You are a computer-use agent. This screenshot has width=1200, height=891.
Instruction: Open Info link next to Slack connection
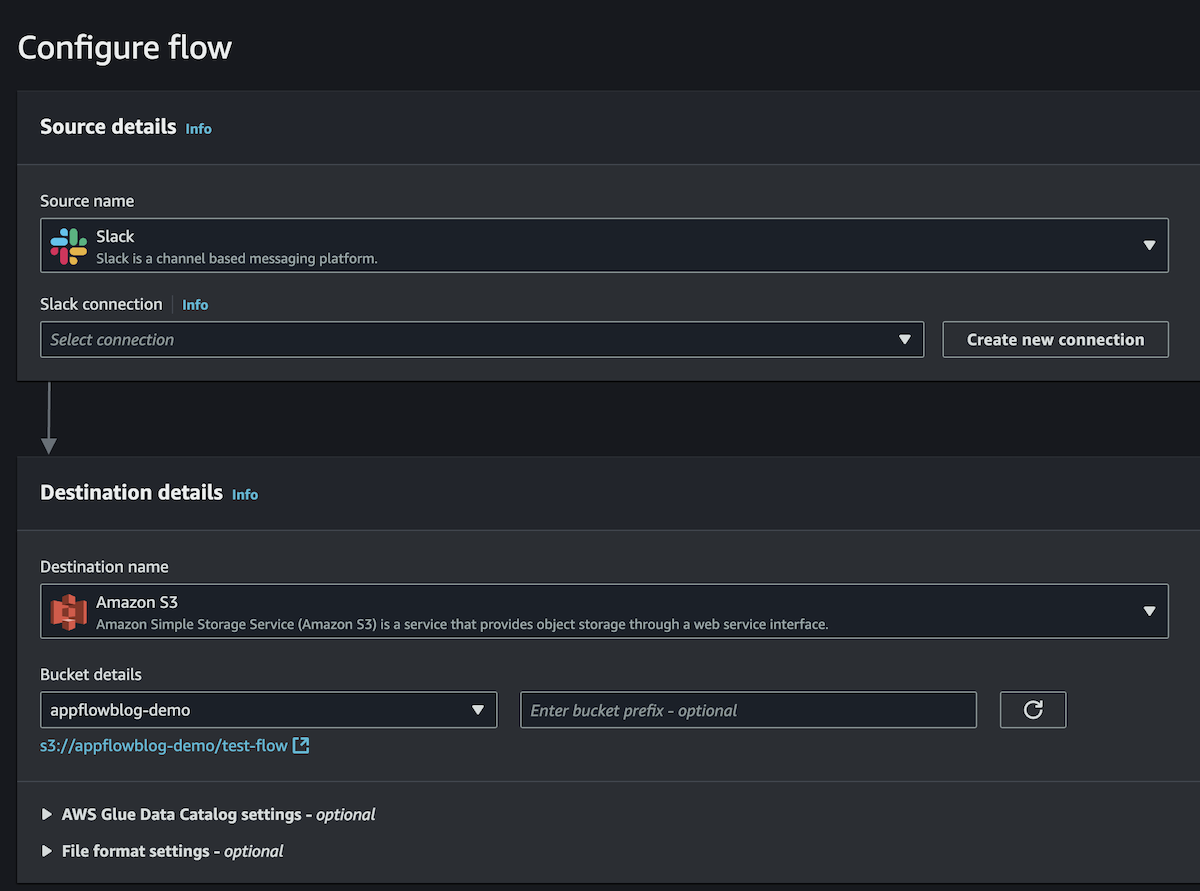[195, 305]
